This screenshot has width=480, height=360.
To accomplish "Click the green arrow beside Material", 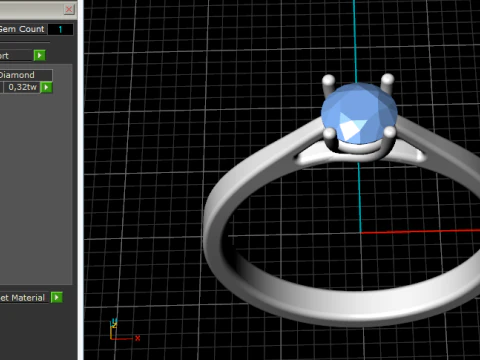I will click(x=57, y=297).
